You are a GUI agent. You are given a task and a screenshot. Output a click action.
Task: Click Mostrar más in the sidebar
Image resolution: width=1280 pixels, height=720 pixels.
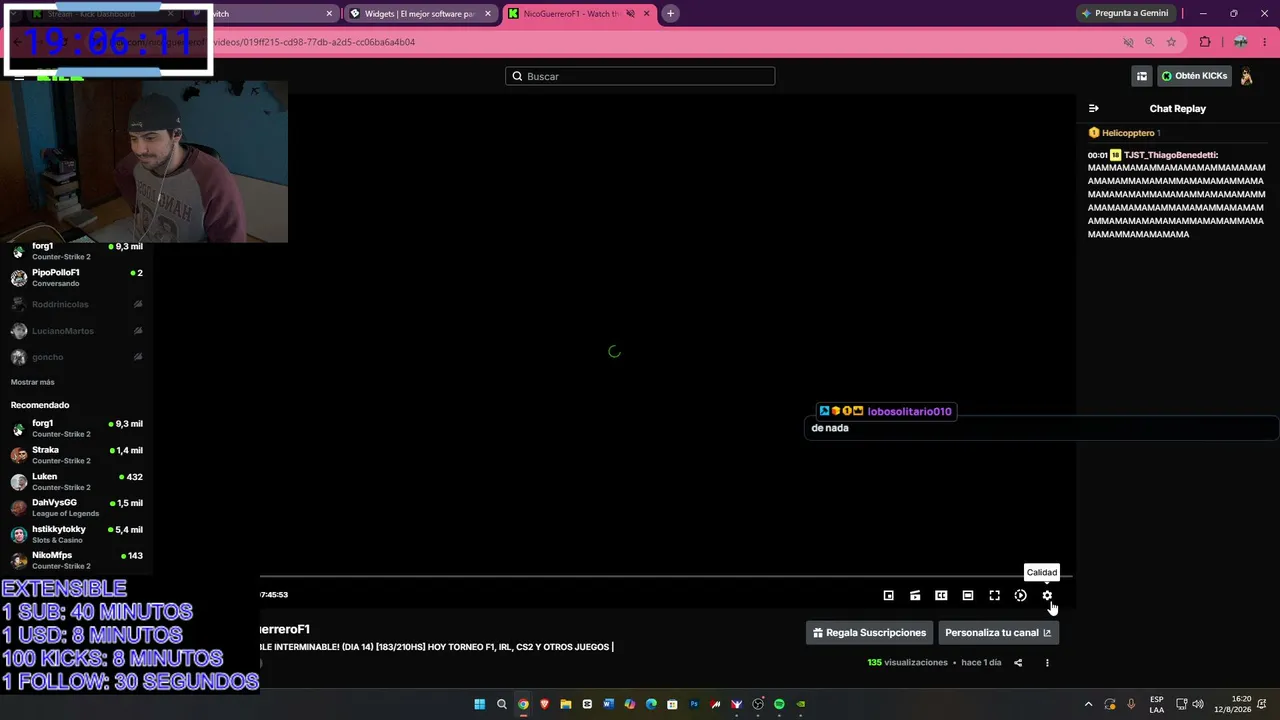(x=33, y=382)
